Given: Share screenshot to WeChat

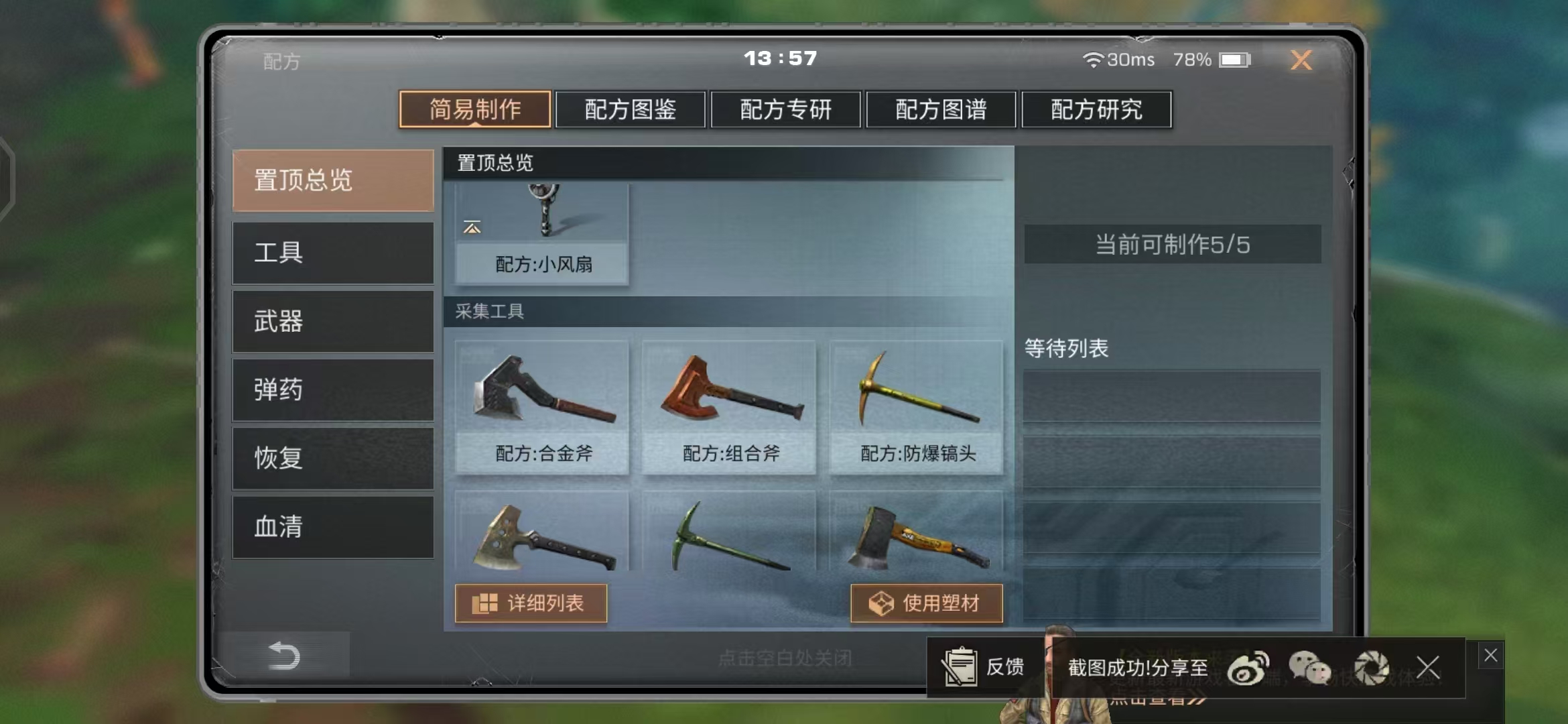Looking at the screenshot, I should pyautogui.click(x=1309, y=668).
